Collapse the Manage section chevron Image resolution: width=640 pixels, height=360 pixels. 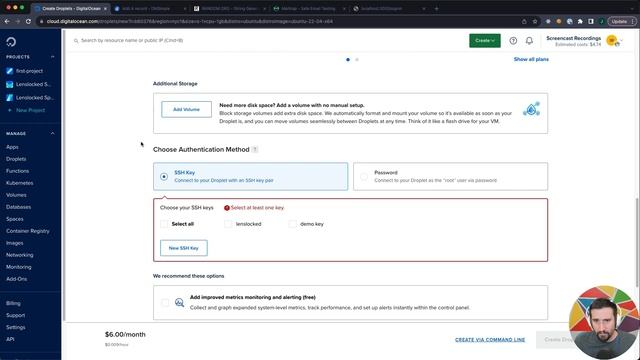pyautogui.click(x=53, y=133)
